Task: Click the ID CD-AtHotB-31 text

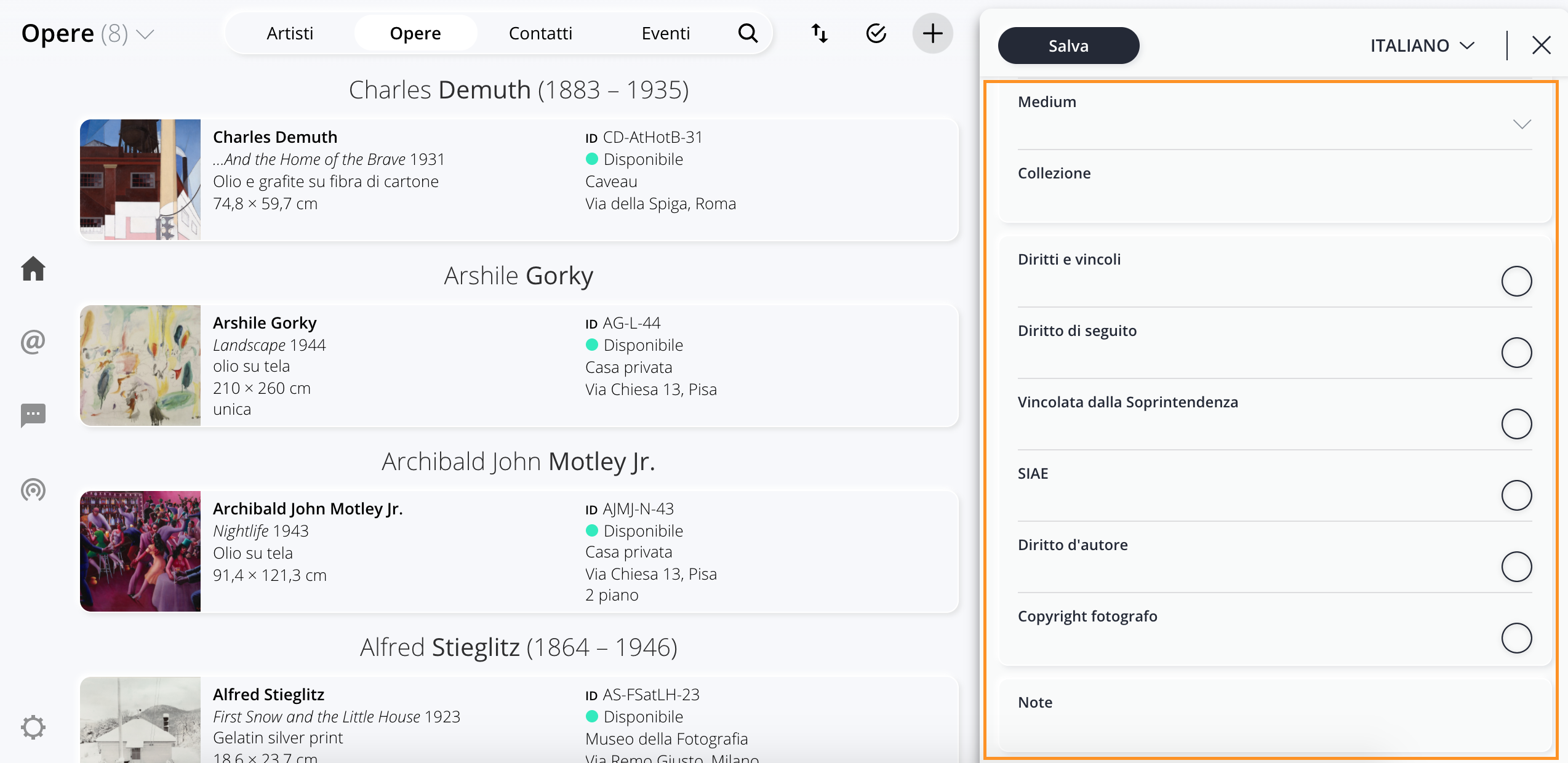Action: click(x=644, y=137)
